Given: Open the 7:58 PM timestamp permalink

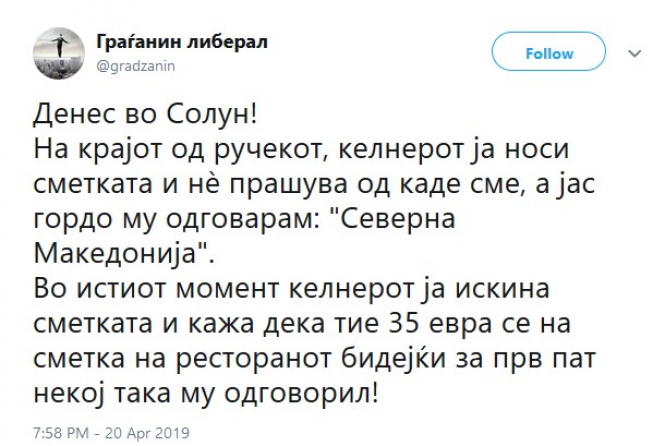Looking at the screenshot, I should tap(61, 433).
